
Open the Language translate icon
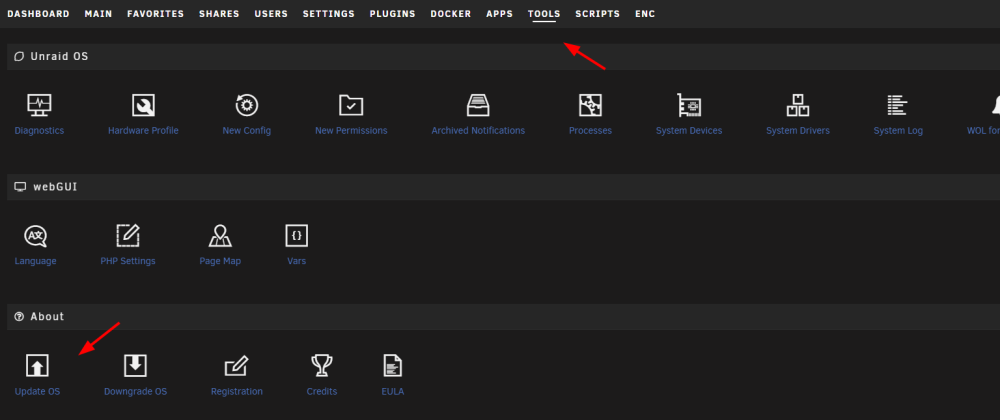click(x=36, y=236)
